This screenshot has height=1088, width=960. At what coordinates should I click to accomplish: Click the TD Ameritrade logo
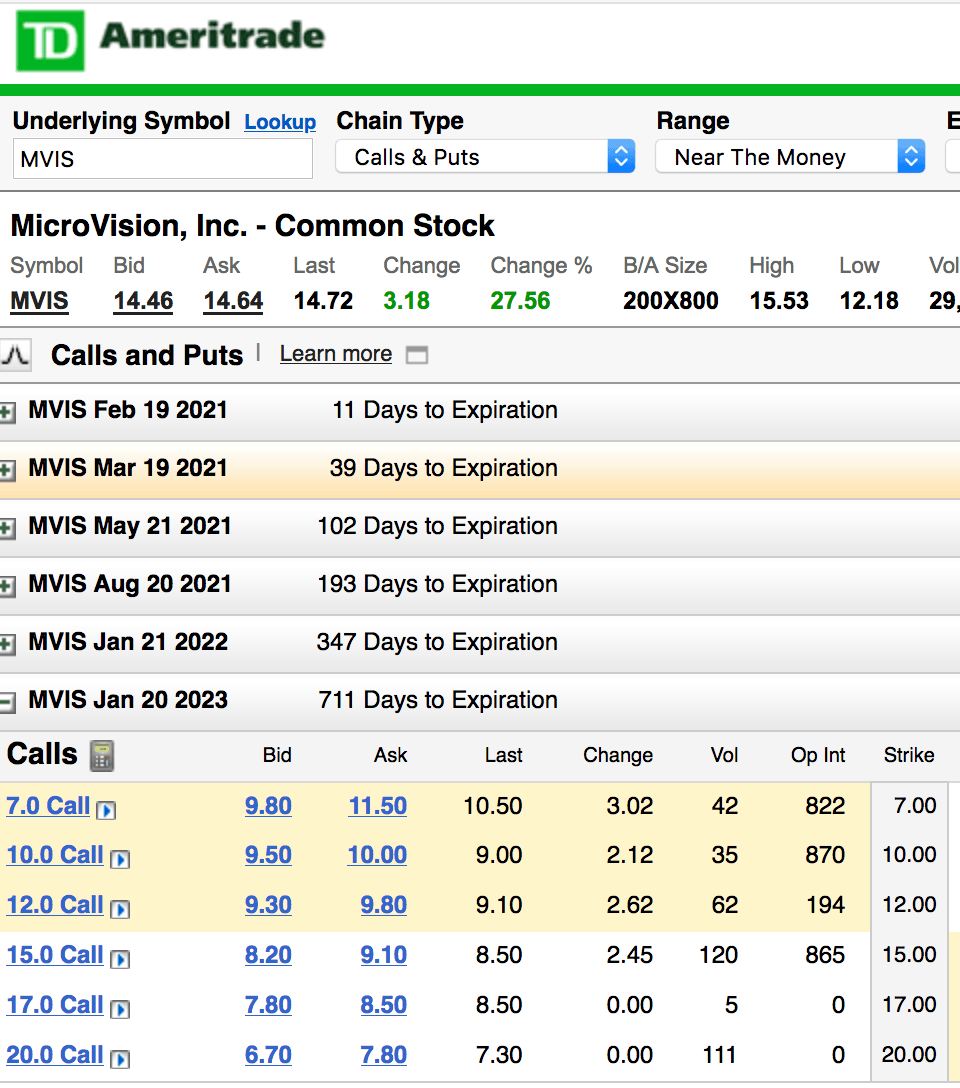171,41
